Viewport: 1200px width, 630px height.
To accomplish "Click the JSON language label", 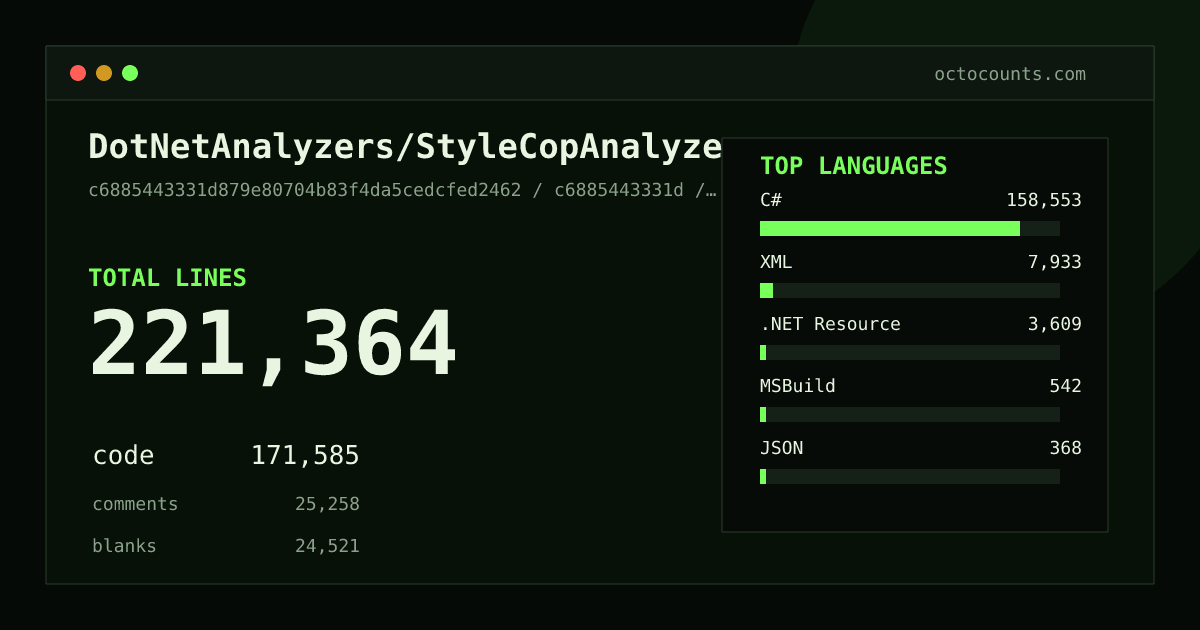I will [x=781, y=448].
